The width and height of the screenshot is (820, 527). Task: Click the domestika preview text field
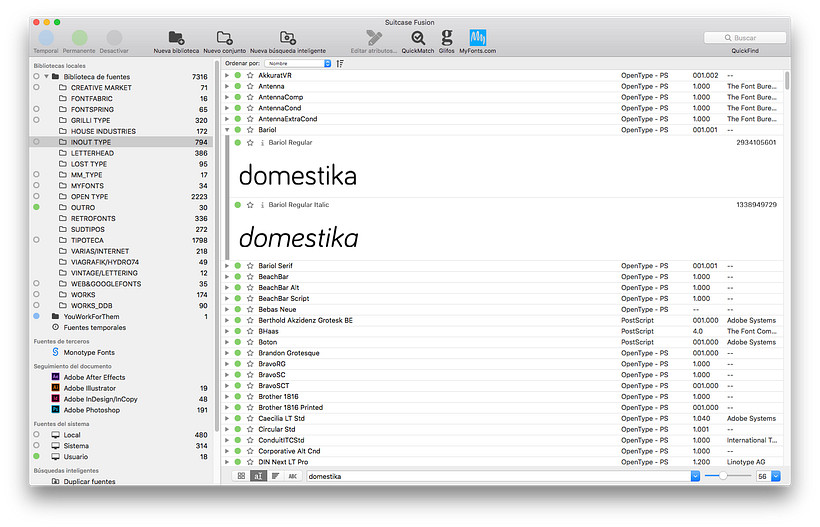[498, 476]
